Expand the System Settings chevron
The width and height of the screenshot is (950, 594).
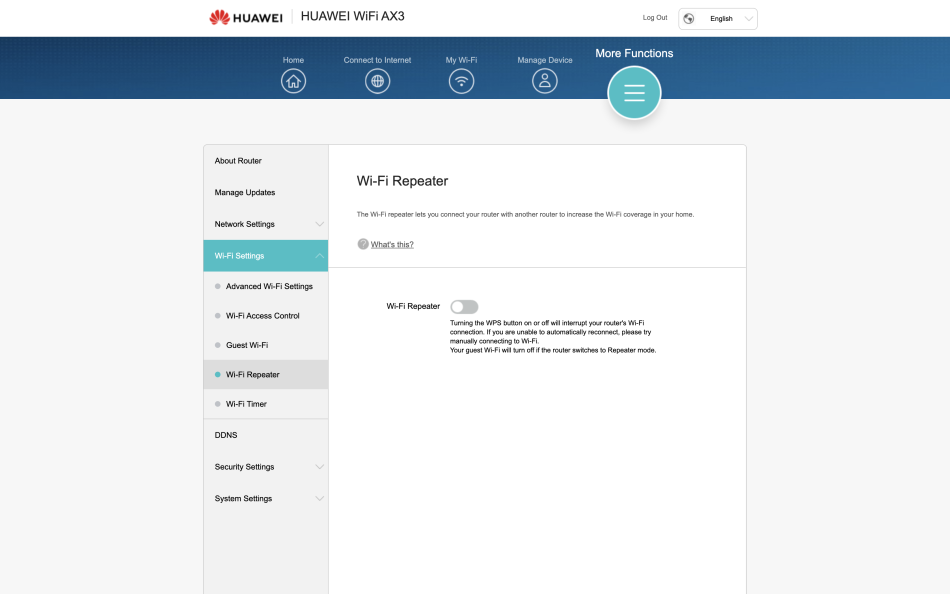pos(319,498)
